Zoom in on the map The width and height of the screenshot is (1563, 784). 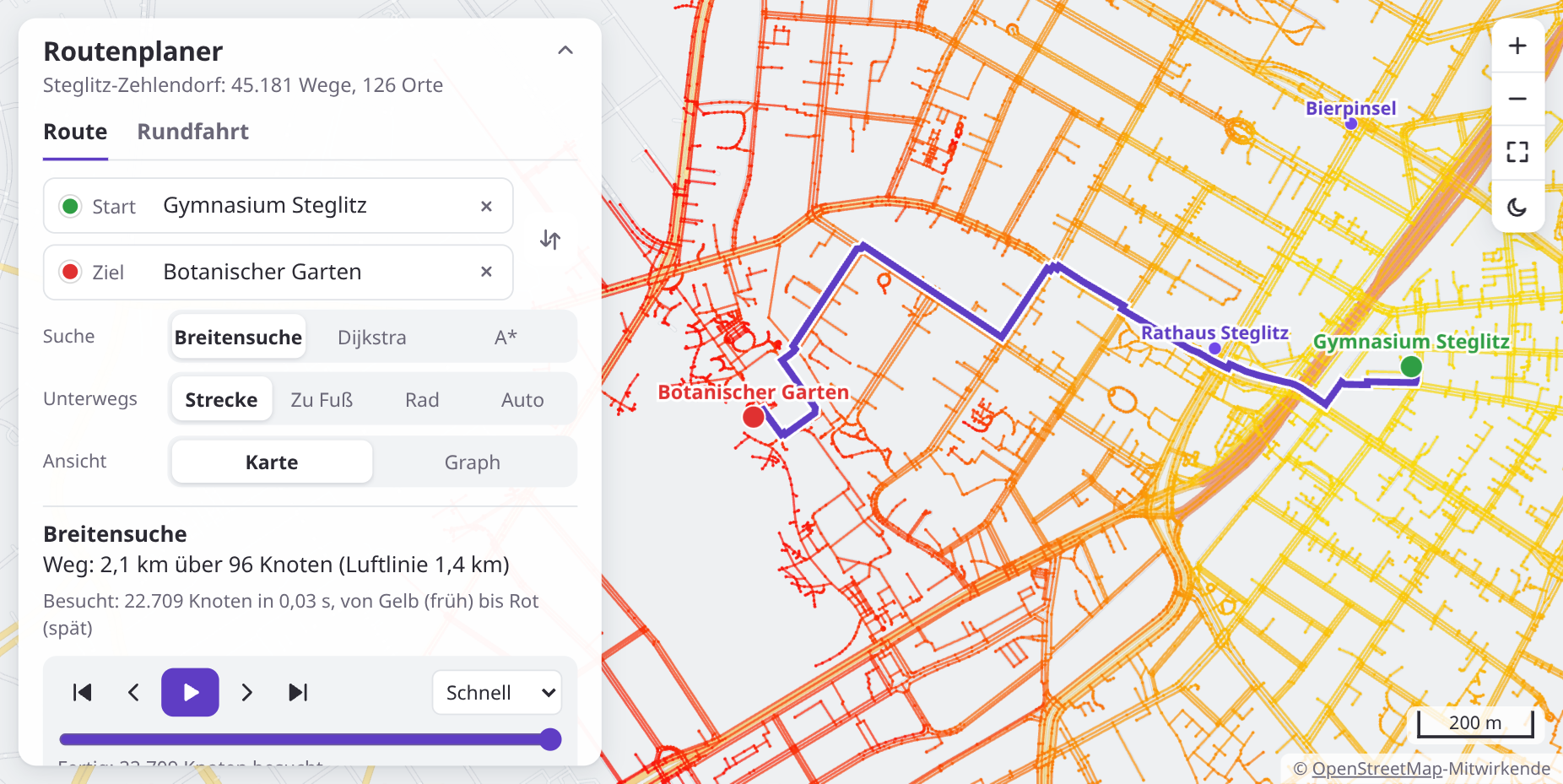[x=1517, y=46]
